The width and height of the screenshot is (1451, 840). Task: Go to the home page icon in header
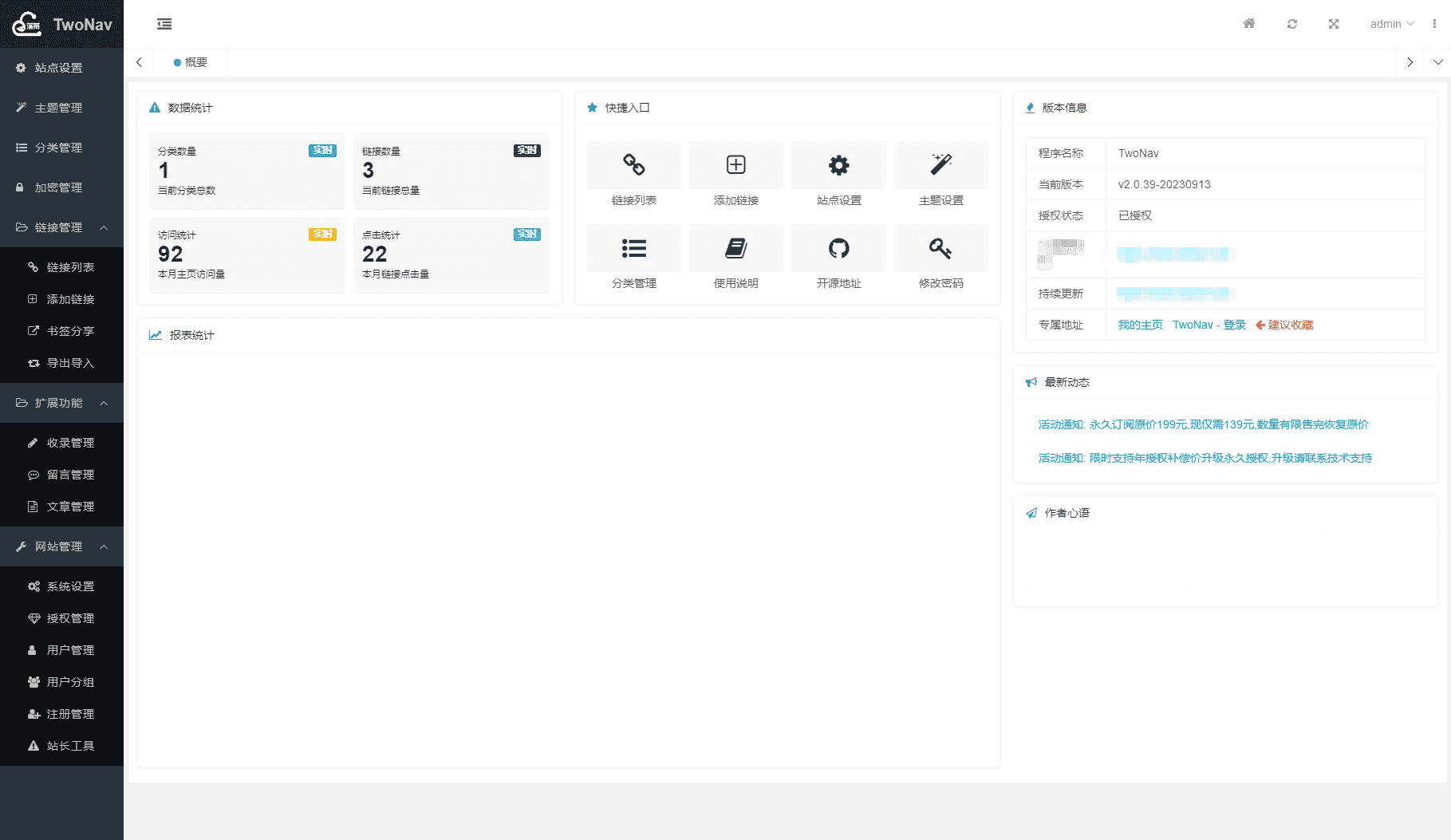click(1249, 24)
